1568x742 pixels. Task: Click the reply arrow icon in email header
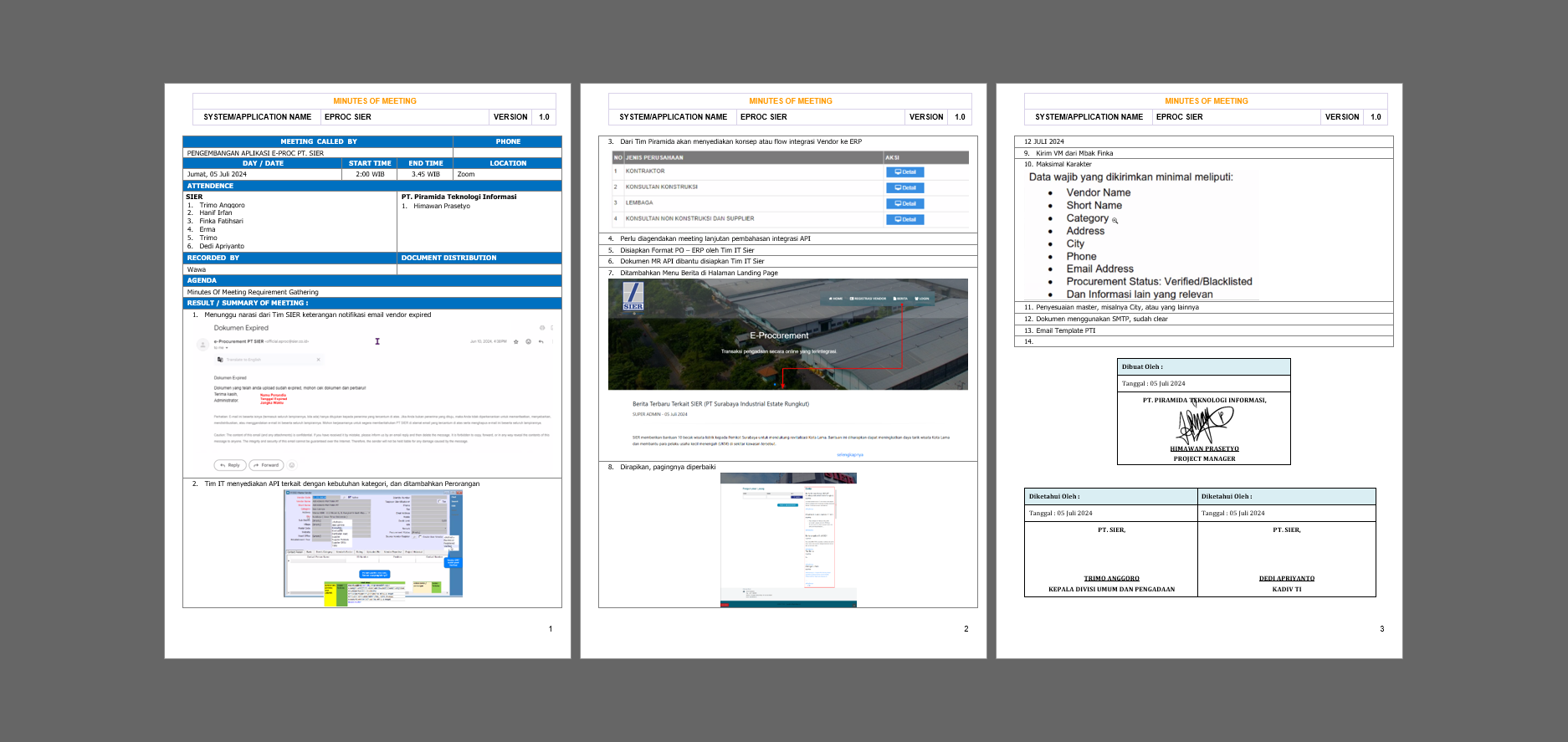(541, 341)
